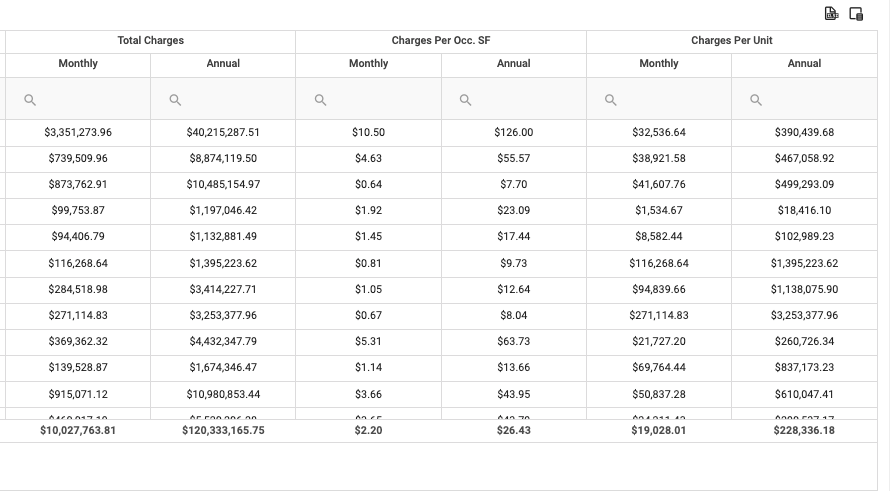The image size is (890, 491).
Task: Click search icon under Charges Per Unit Annual
Action: point(756,100)
